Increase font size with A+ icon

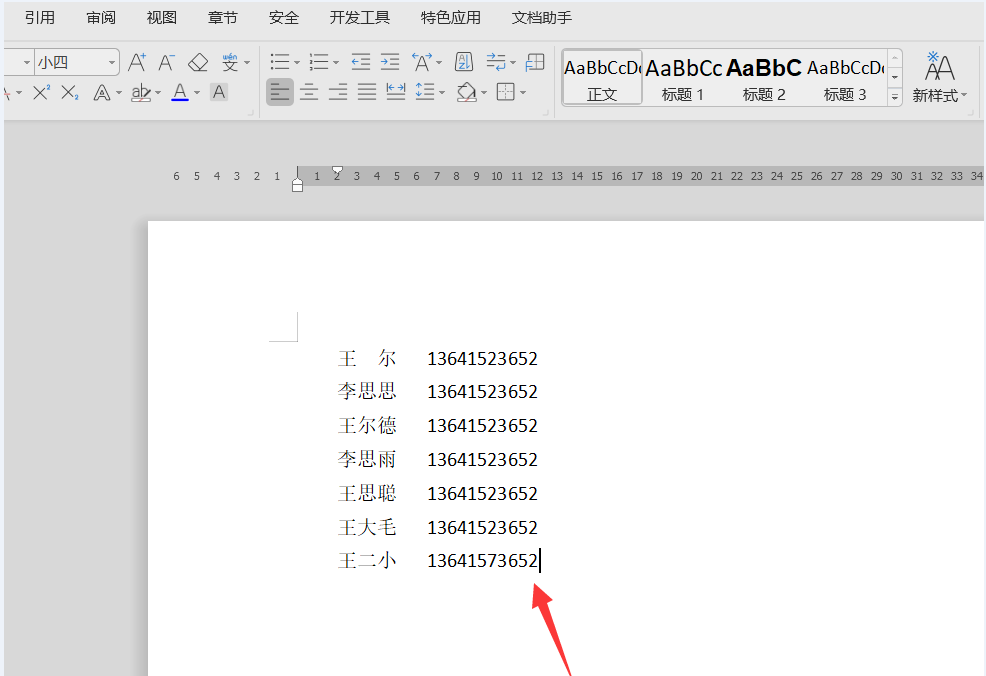coord(136,62)
